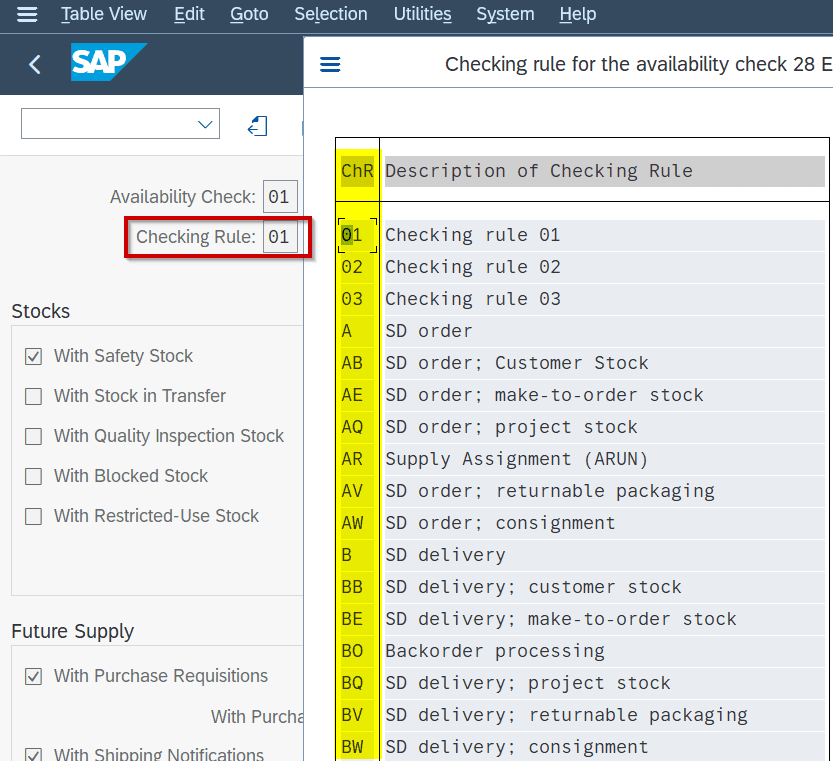Open the Goto menu
833x761 pixels.
click(249, 14)
